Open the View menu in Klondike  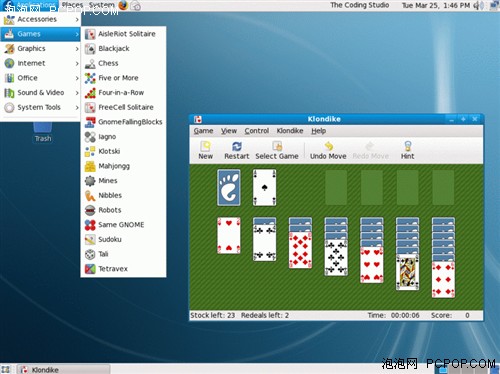[x=229, y=131]
